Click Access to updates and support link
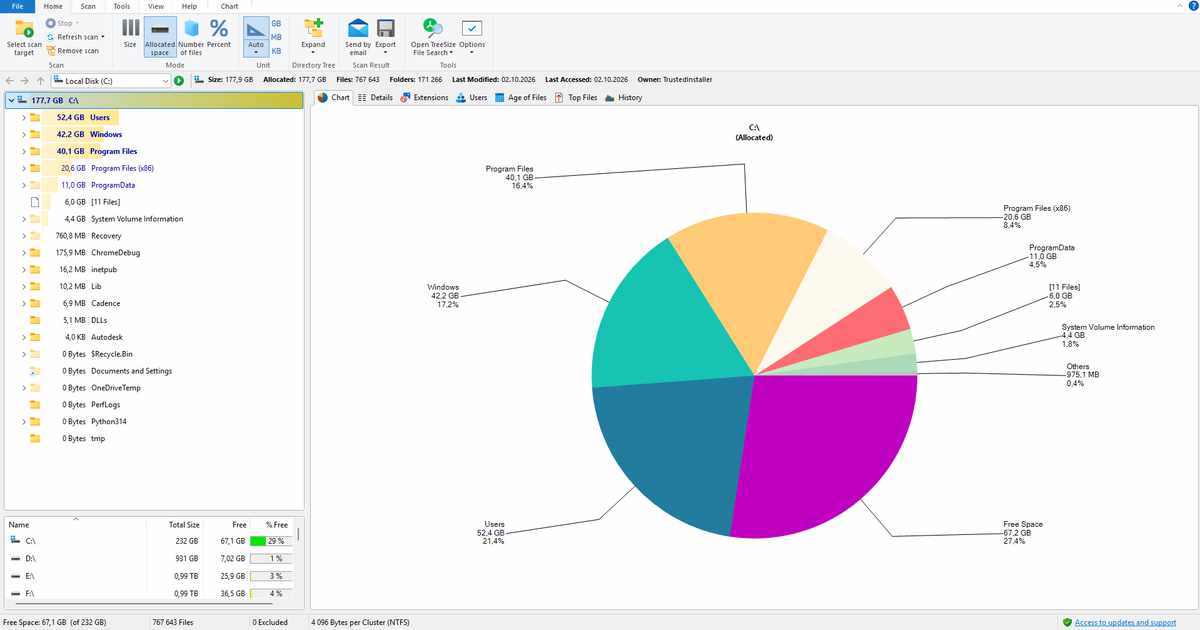 tap(1125, 623)
